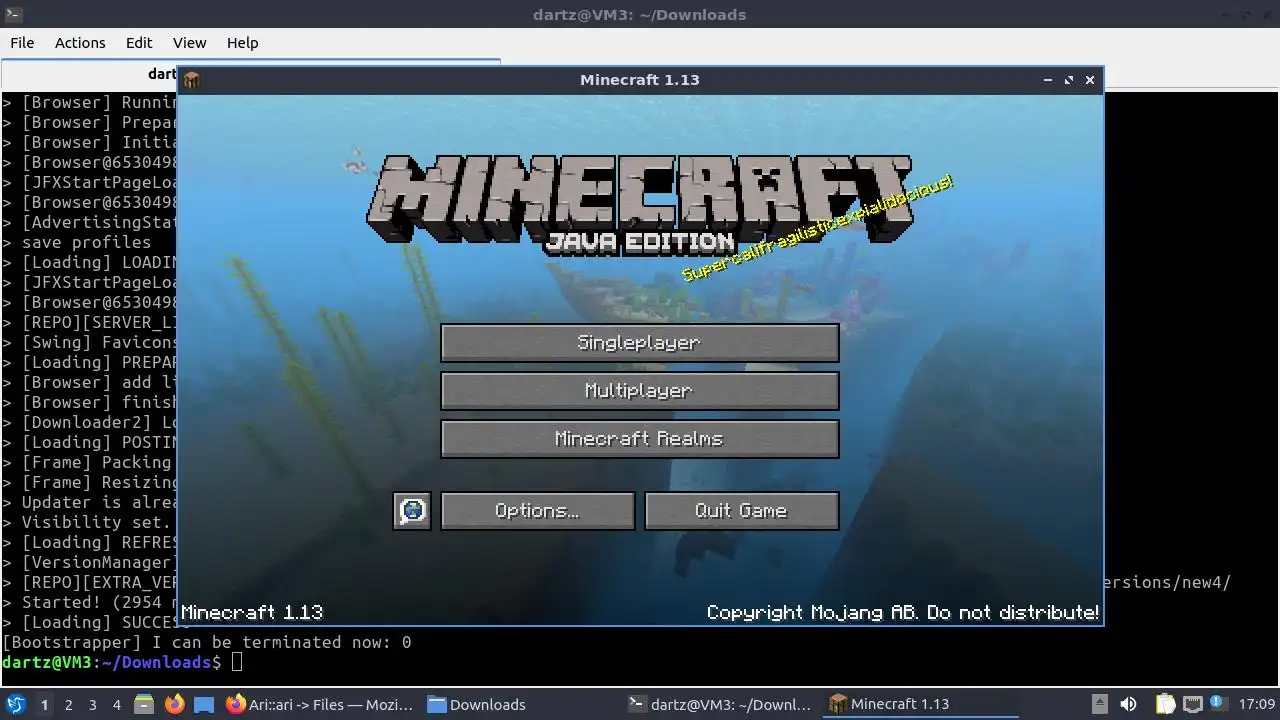Switch to the dartz@VM3 terminal taskbar entry
This screenshot has height=720, width=1280.
tap(721, 704)
